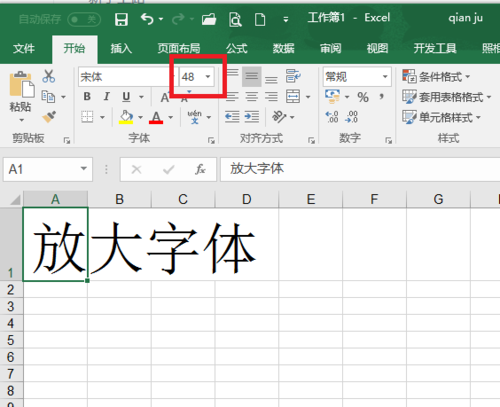The height and width of the screenshot is (407, 500).
Task: Copy the selection using copy icon
Action: pos(49,97)
